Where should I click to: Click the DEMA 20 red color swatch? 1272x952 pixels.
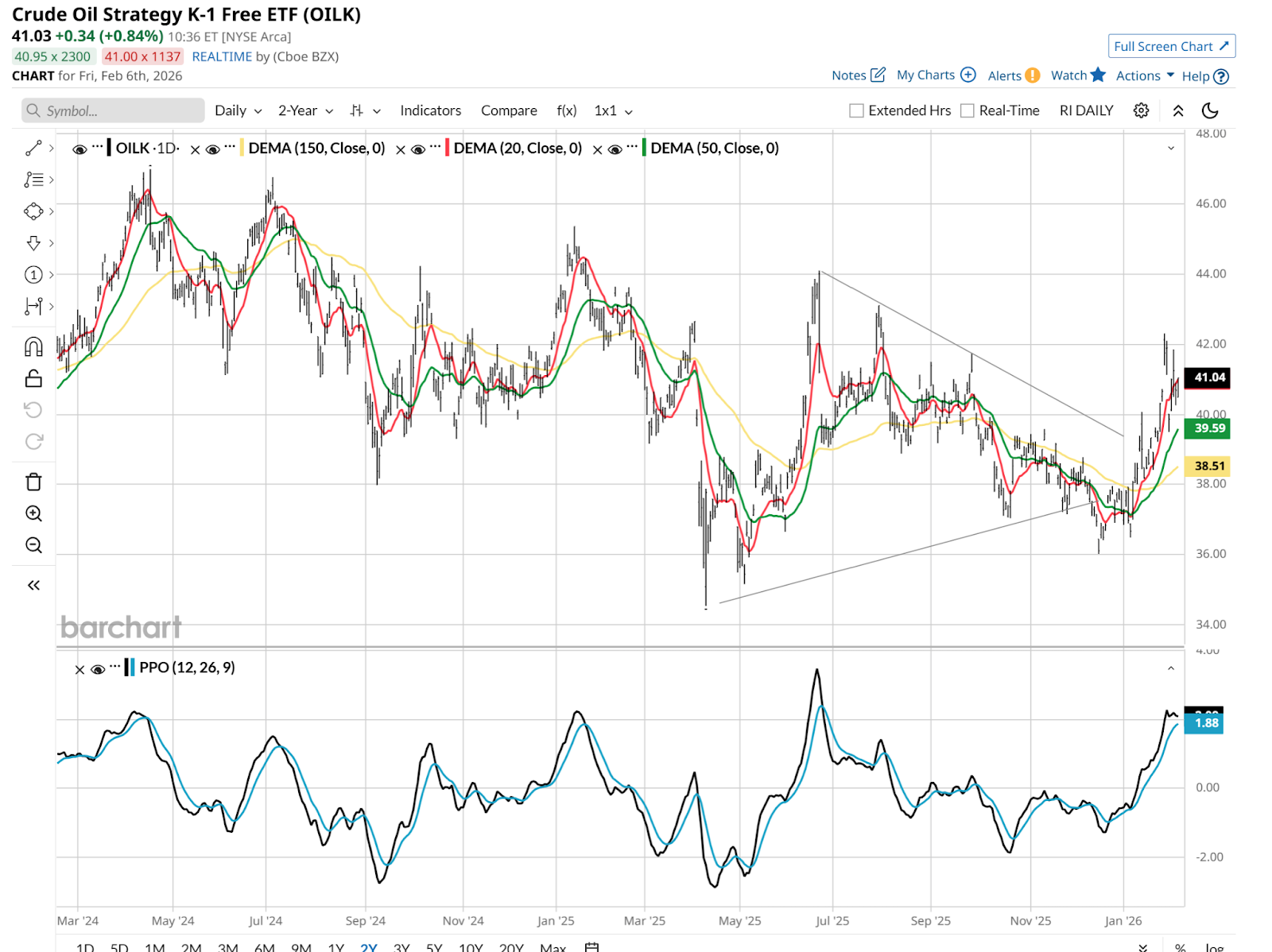click(x=448, y=149)
